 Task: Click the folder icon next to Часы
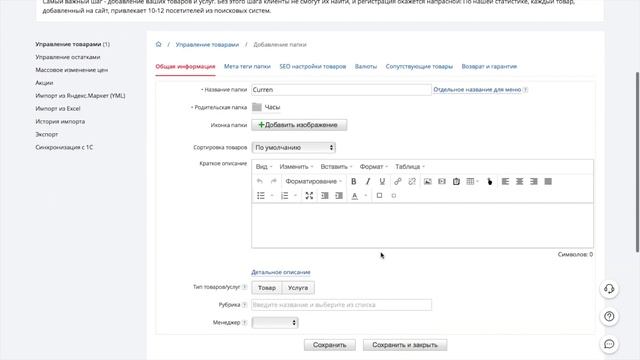(257, 107)
